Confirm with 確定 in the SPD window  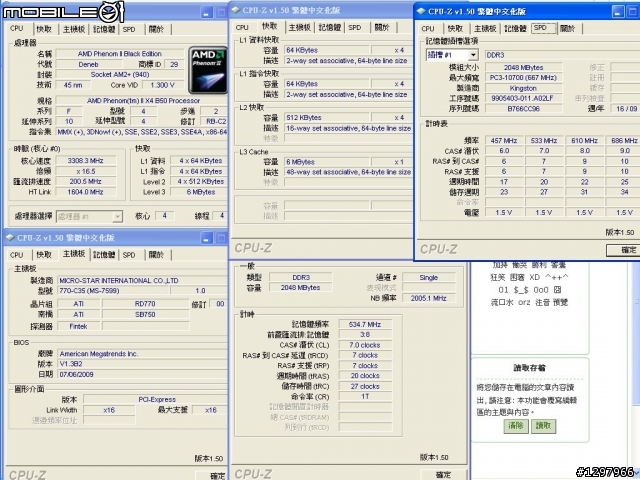click(x=624, y=250)
